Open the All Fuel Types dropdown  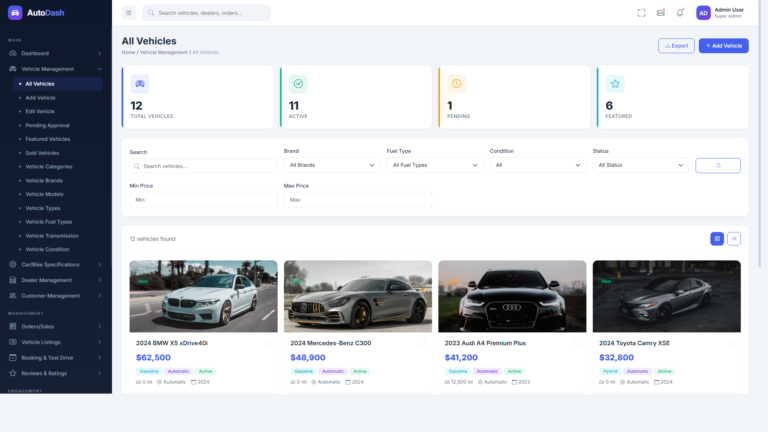click(434, 165)
